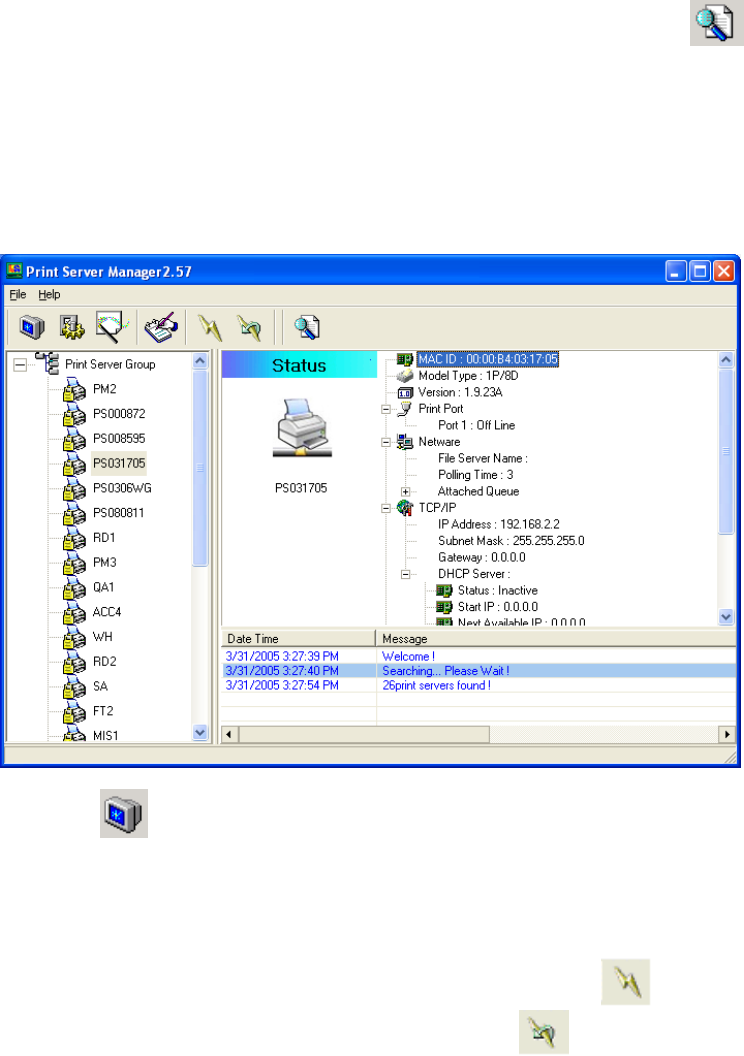
Task: Select the Subnet Mask : 255.255.255.0 entry
Action: click(x=511, y=541)
